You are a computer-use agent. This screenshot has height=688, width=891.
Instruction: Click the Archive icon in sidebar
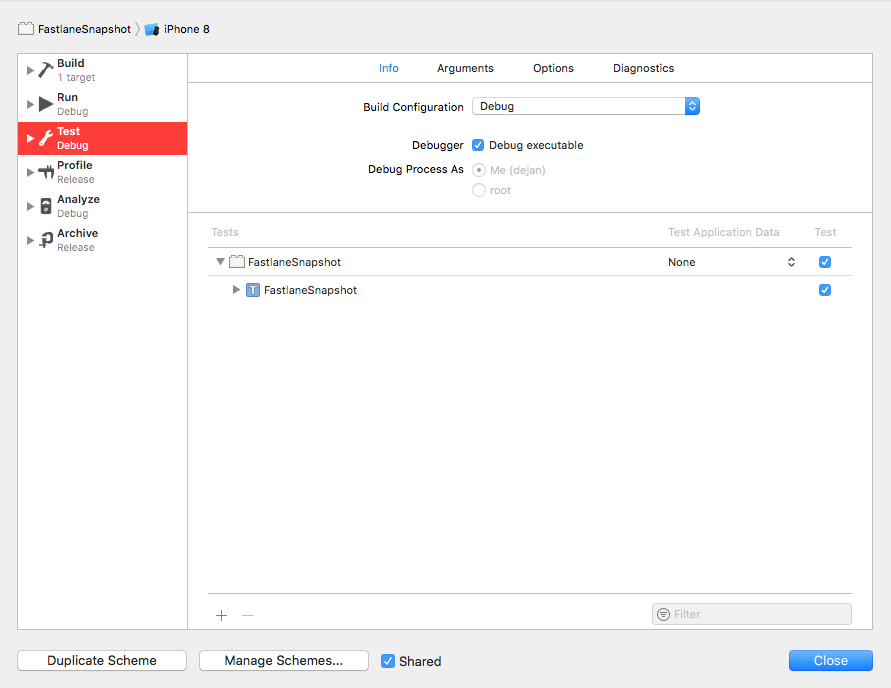point(46,240)
